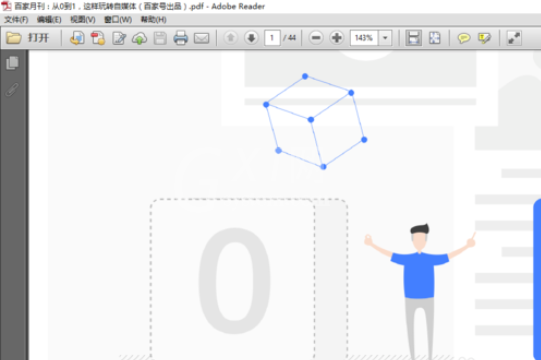Image resolution: width=541 pixels, height=360 pixels.
Task: Go to next page with down arrow
Action: [251, 38]
